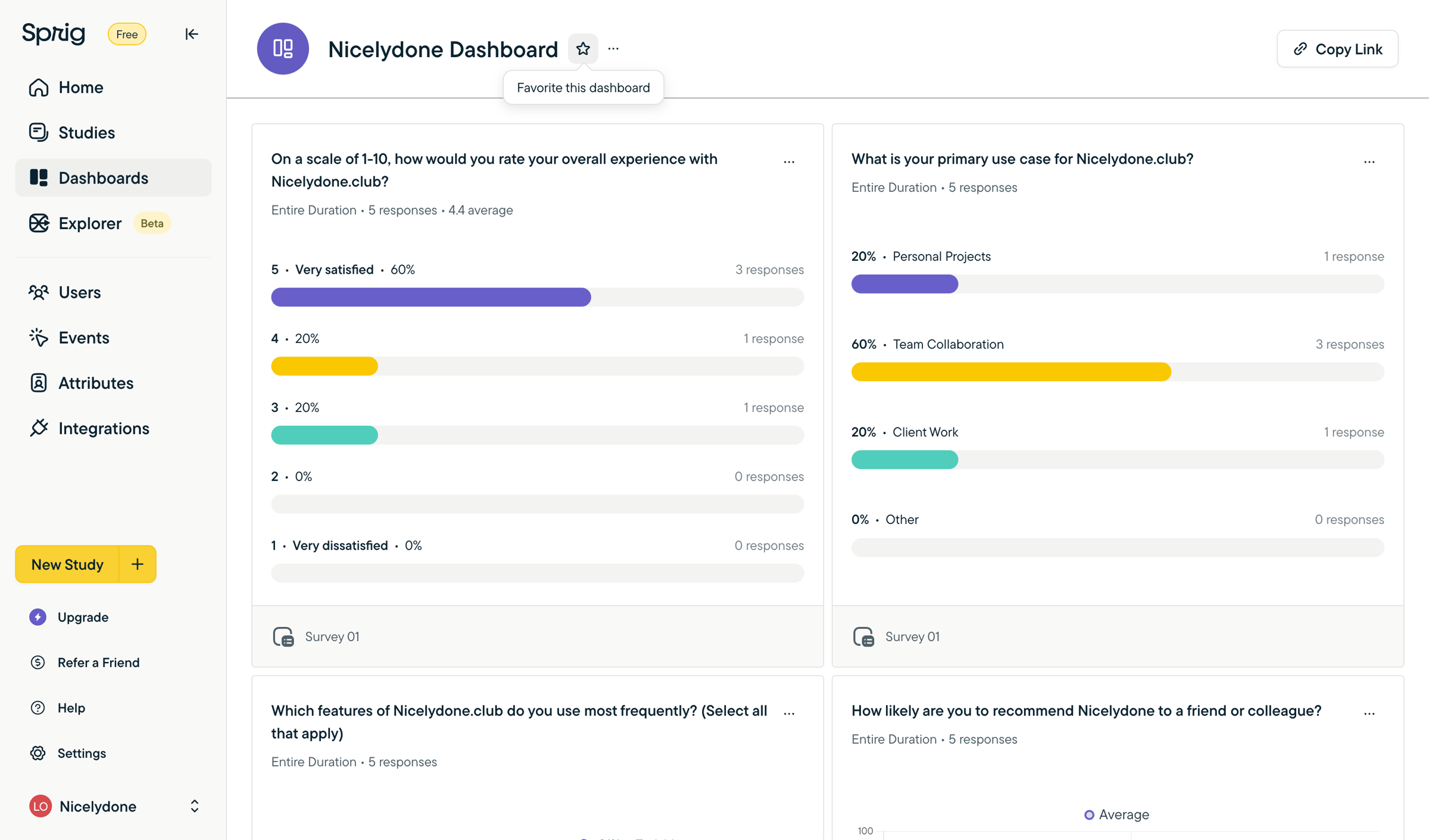
Task: Click the Copy Link button
Action: click(x=1337, y=49)
